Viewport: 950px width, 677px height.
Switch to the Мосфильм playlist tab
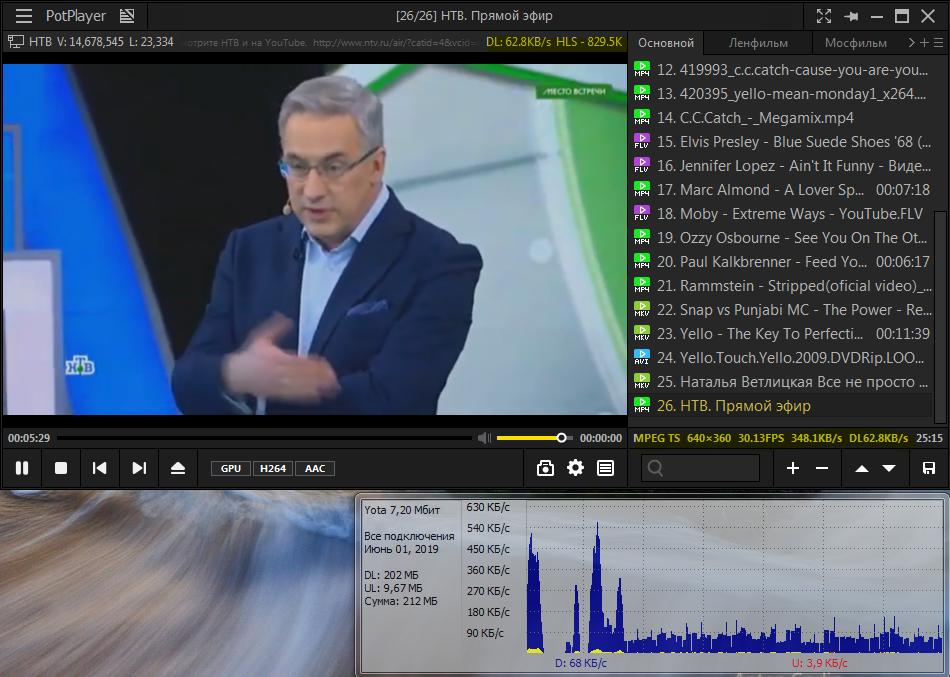click(855, 43)
